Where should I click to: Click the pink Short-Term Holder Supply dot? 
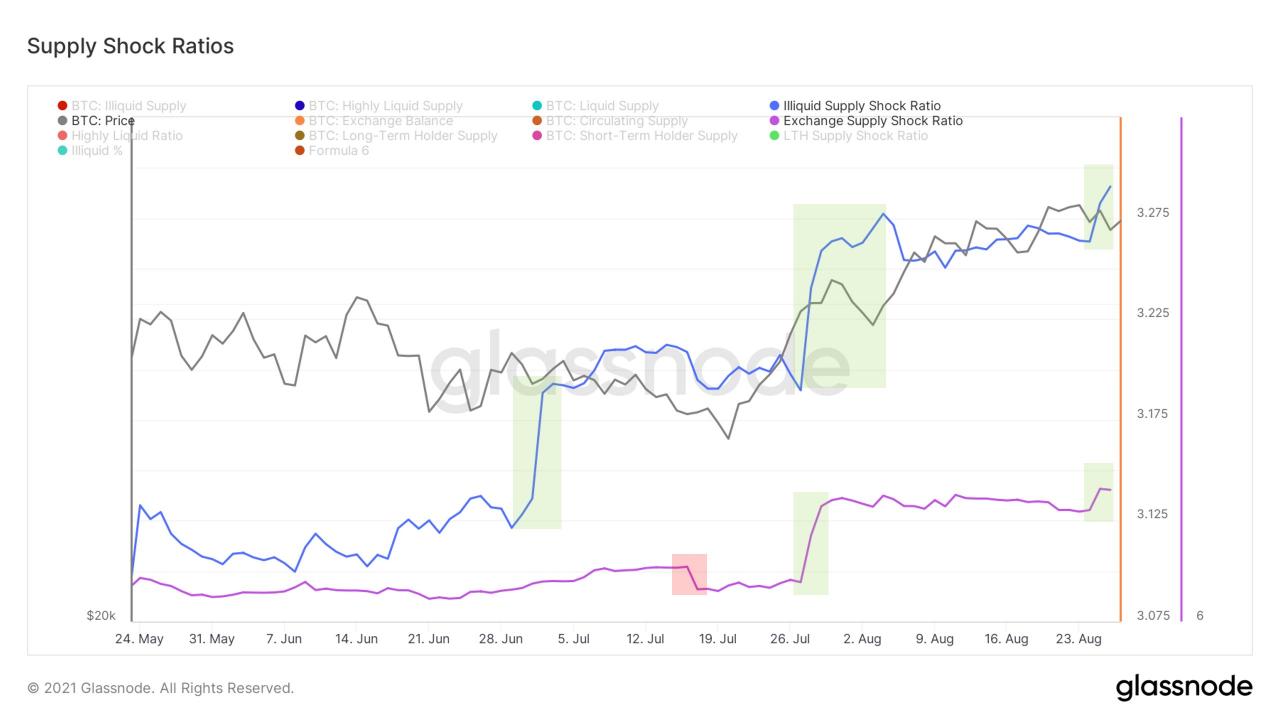tap(537, 136)
